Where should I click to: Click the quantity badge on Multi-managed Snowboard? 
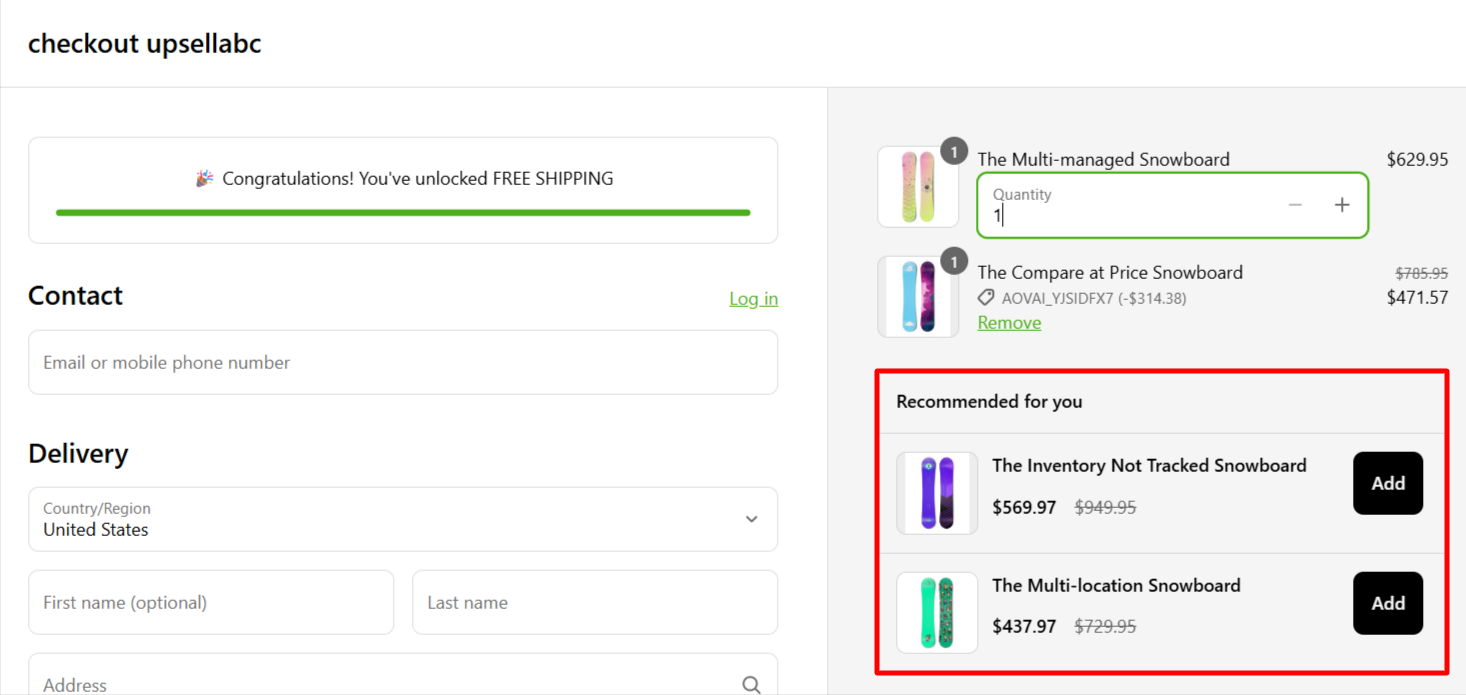pyautogui.click(x=954, y=151)
